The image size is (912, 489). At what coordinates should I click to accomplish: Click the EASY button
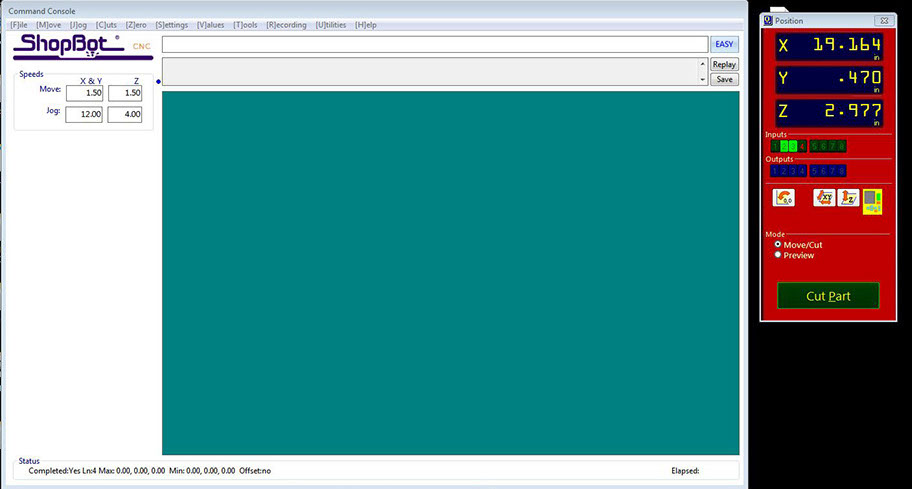(x=724, y=44)
